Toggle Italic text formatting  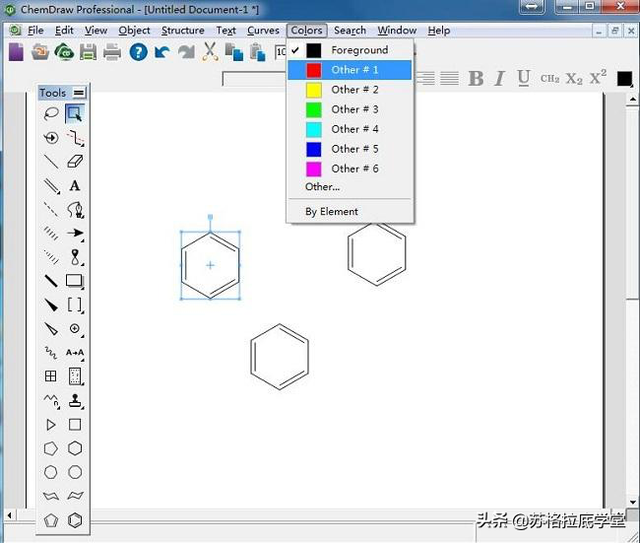point(499,78)
